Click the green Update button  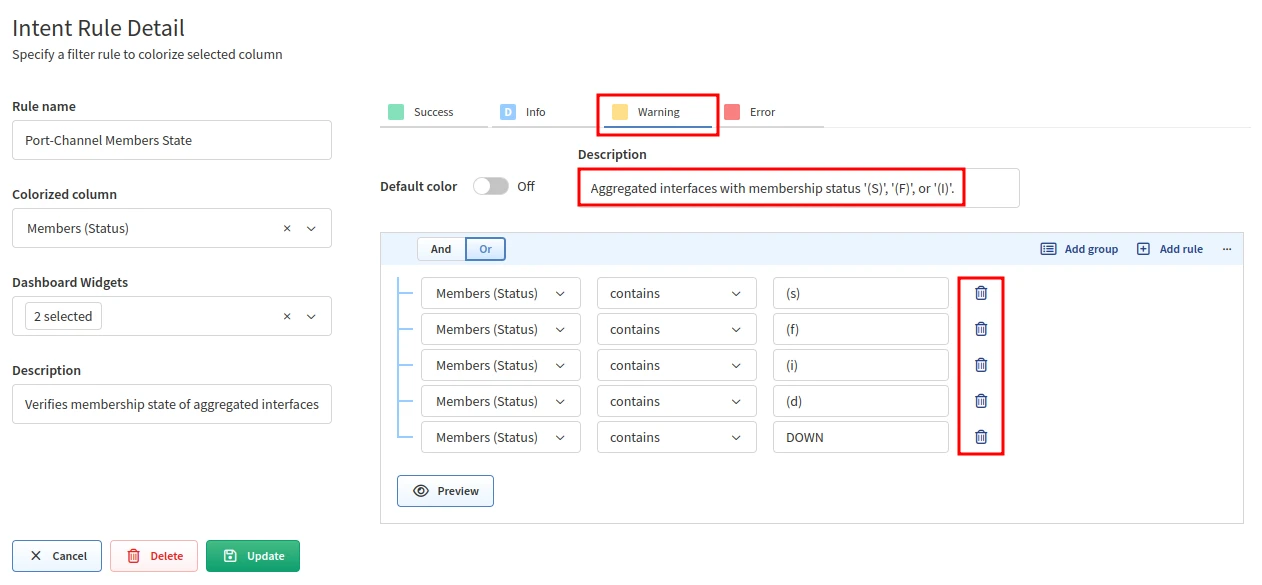click(x=253, y=556)
